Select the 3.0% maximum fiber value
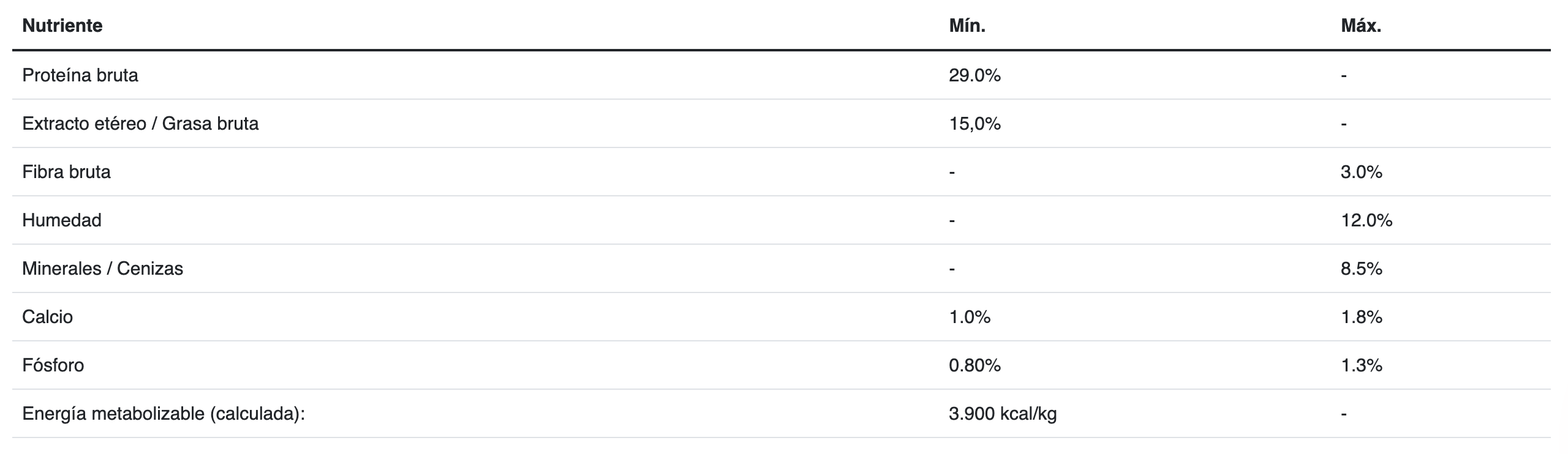The height and width of the screenshot is (454, 1568). (1361, 172)
